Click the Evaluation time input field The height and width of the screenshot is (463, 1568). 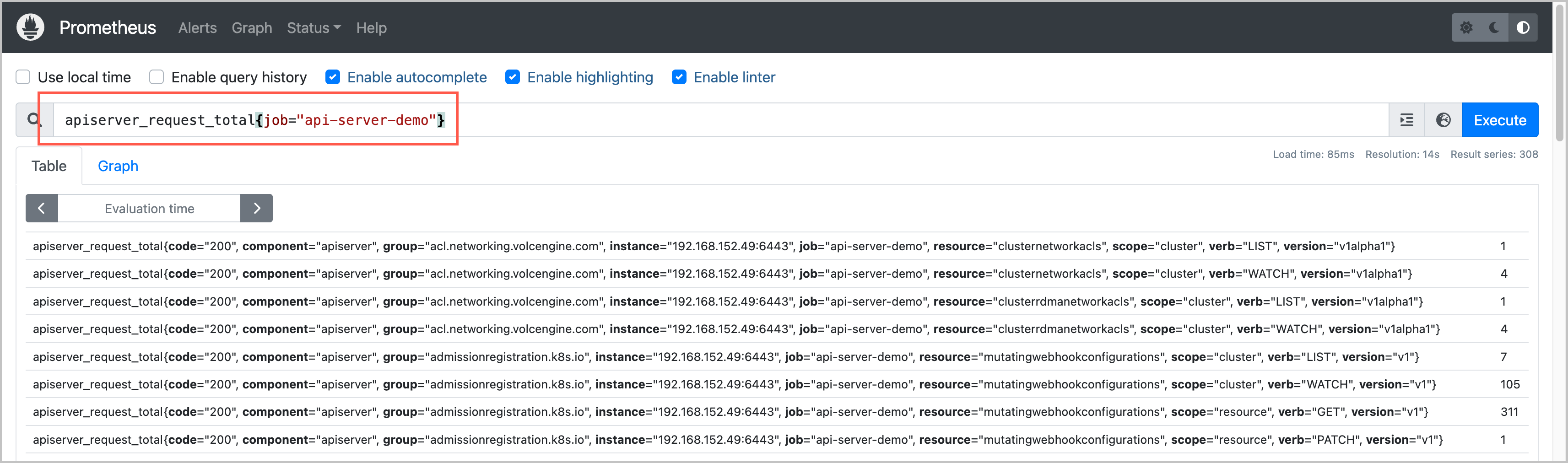(x=149, y=209)
